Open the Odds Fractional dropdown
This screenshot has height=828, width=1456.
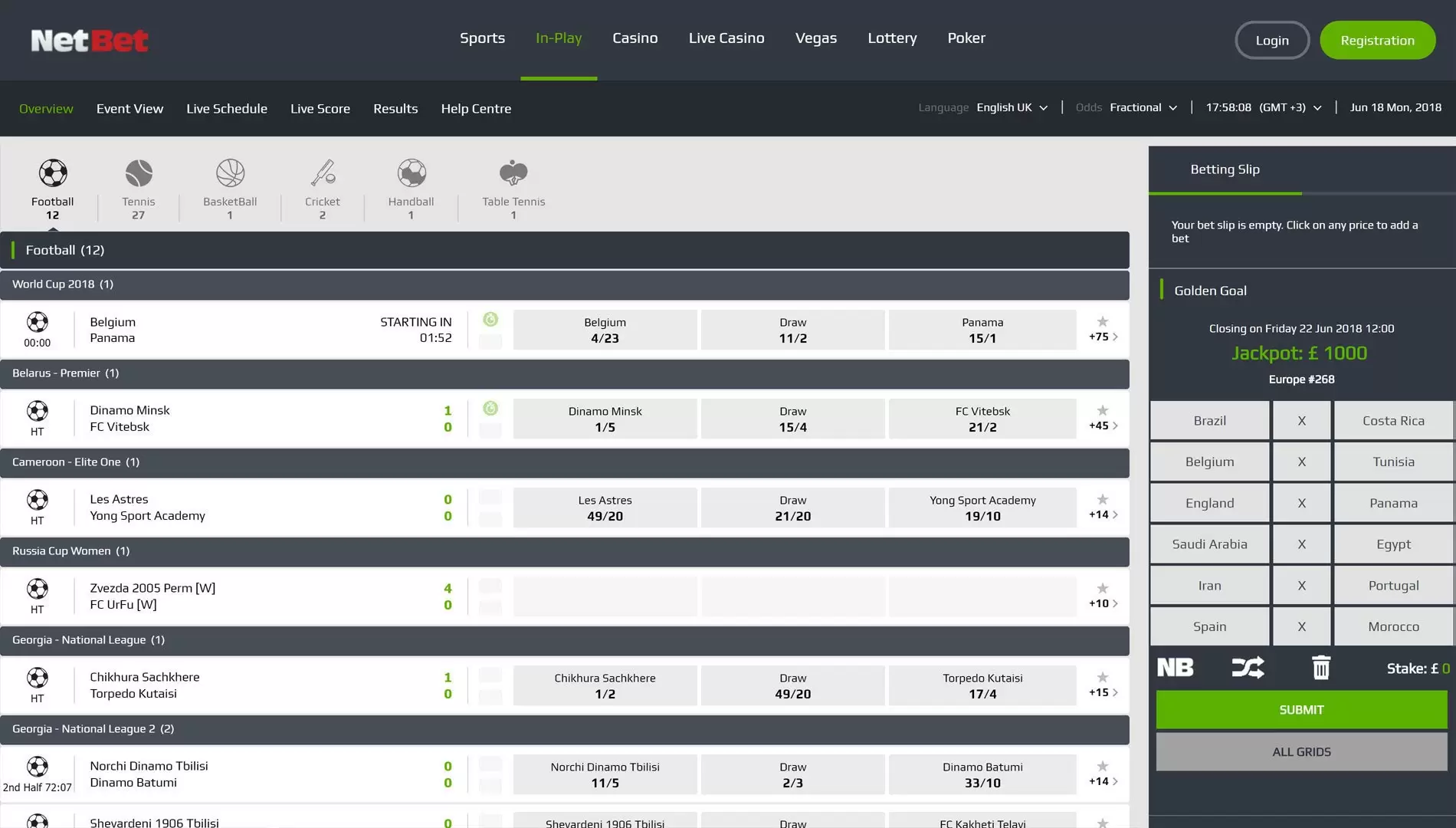[1143, 107]
